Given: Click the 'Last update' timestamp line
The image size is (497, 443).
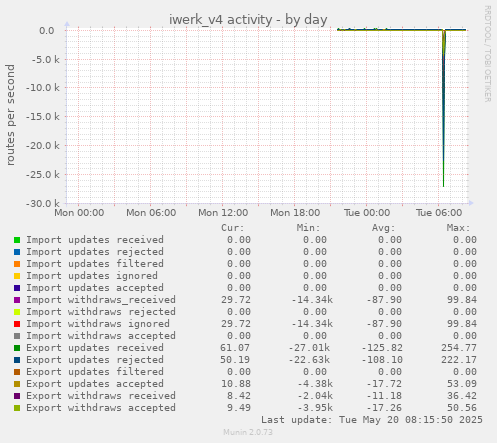Looking at the screenshot, I should coord(372,420).
